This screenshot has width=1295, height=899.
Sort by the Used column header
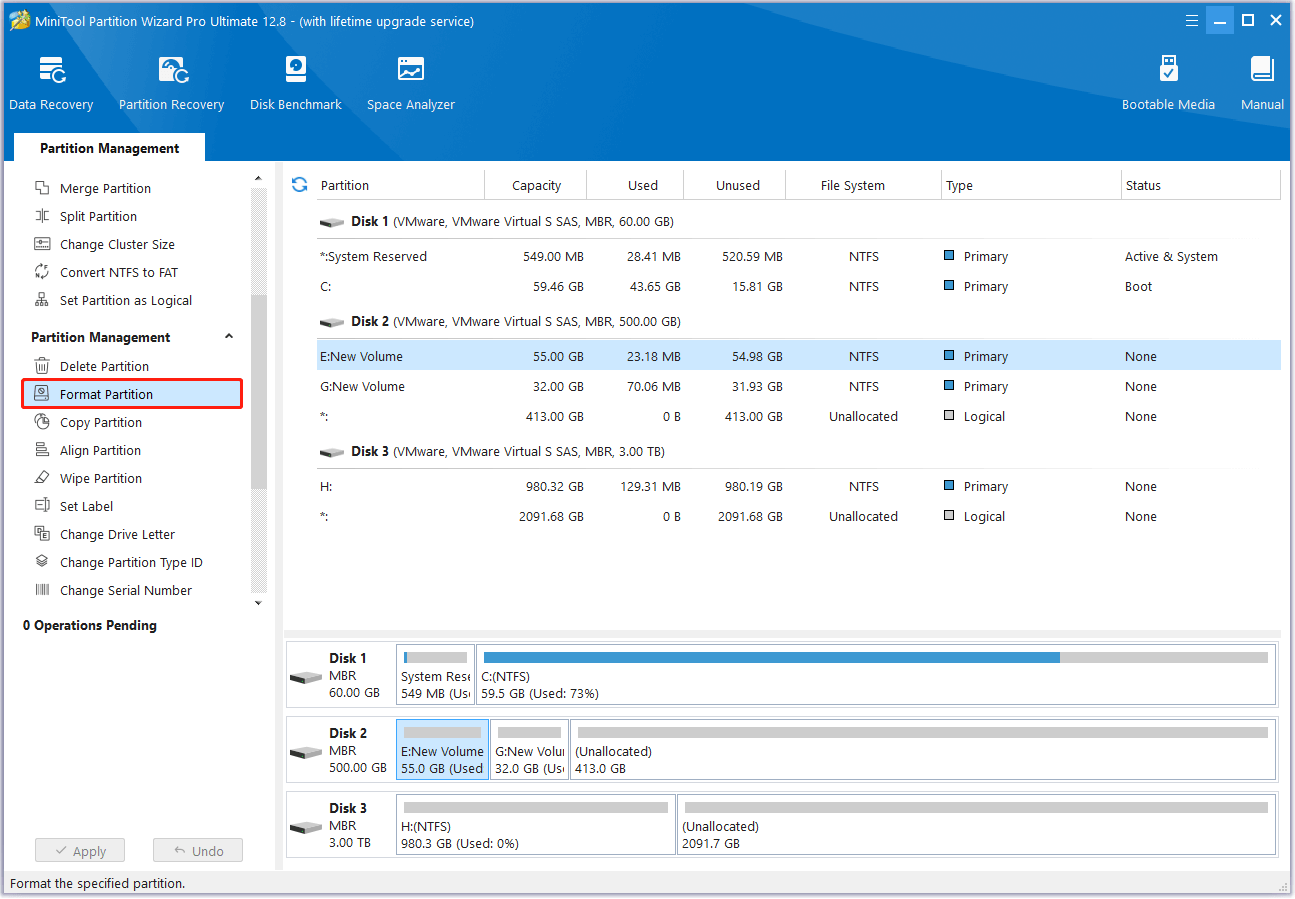pyautogui.click(x=635, y=185)
